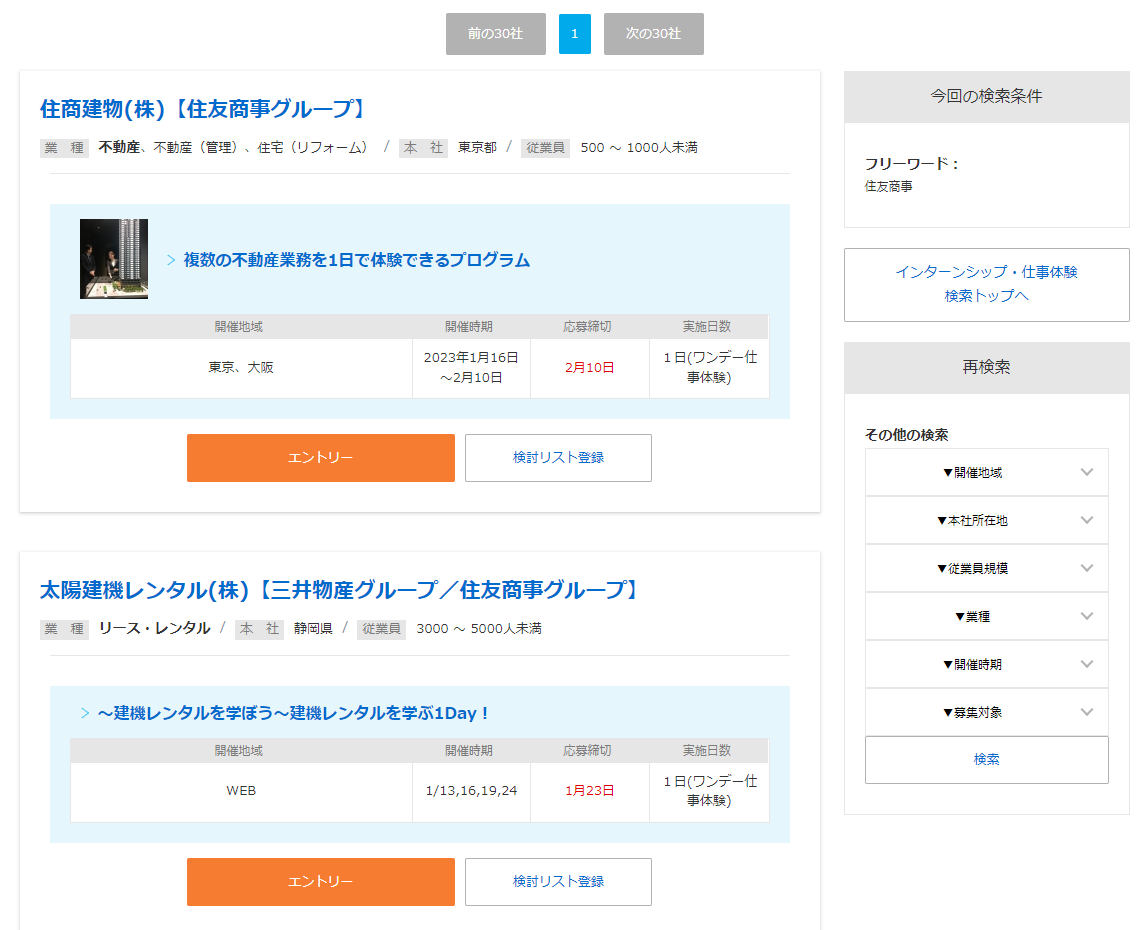Expand the 募集対象 search filter
Screen dimensions: 1147x930
pyautogui.click(x=986, y=712)
